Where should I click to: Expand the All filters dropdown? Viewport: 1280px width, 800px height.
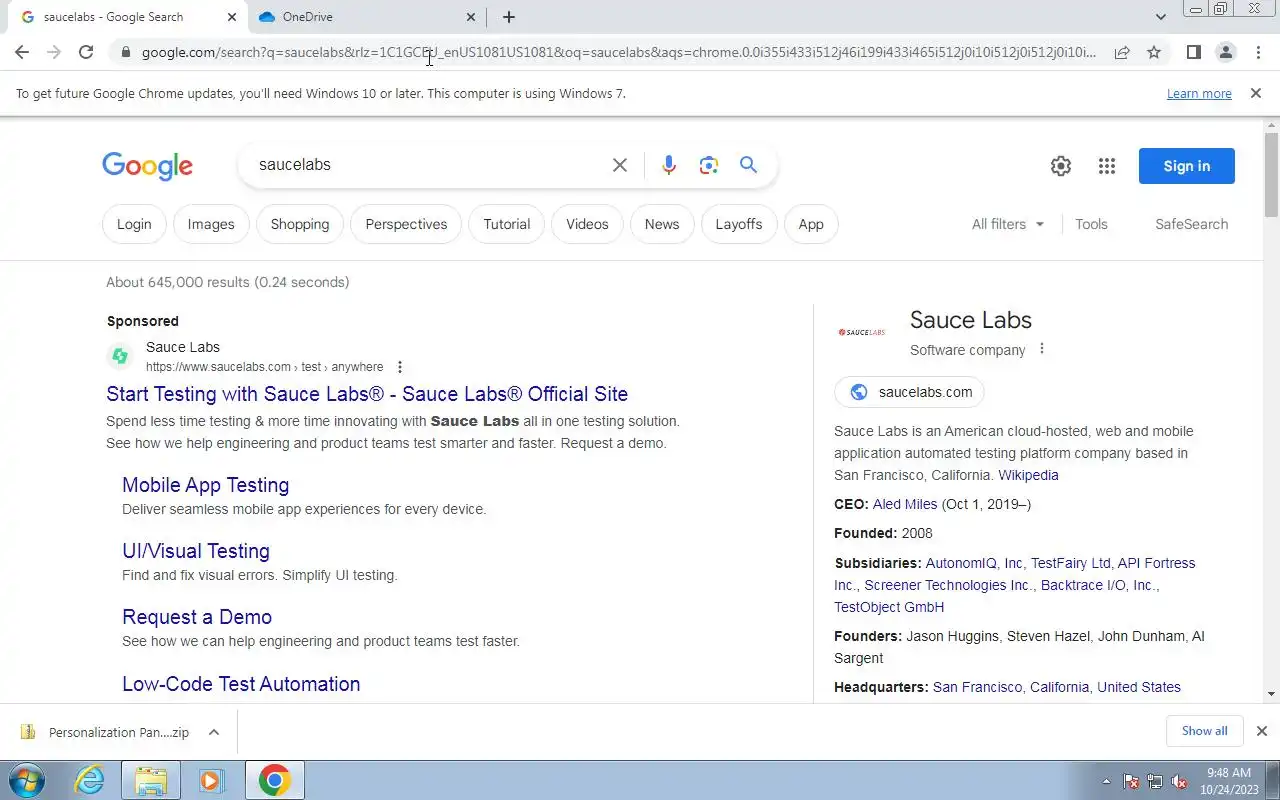(x=1008, y=224)
